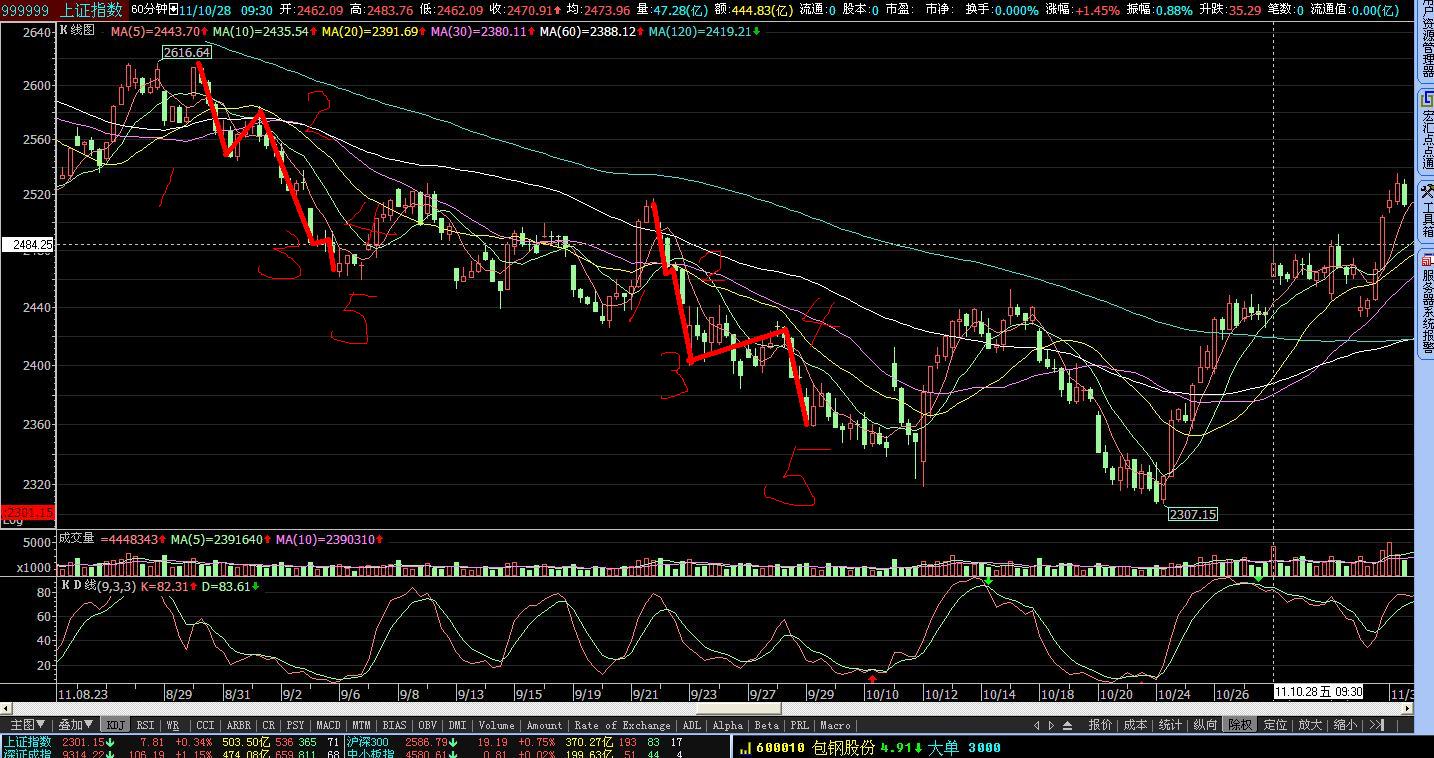Click the 999999 stock code in the header
Screen dimensions: 1434x758
click(x=26, y=10)
